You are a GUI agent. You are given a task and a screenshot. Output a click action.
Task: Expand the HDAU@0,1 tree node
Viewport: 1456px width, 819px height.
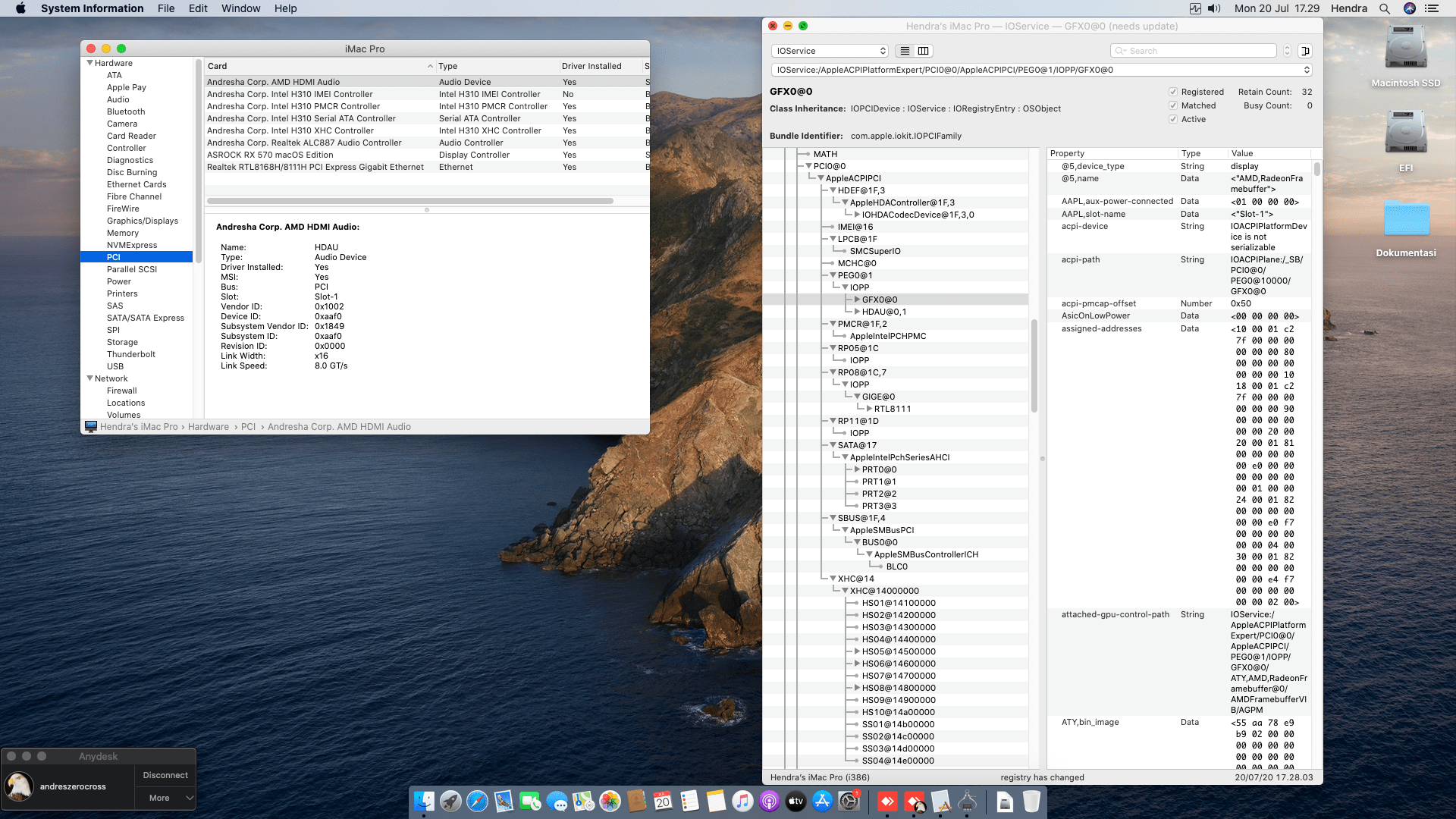pyautogui.click(x=857, y=312)
